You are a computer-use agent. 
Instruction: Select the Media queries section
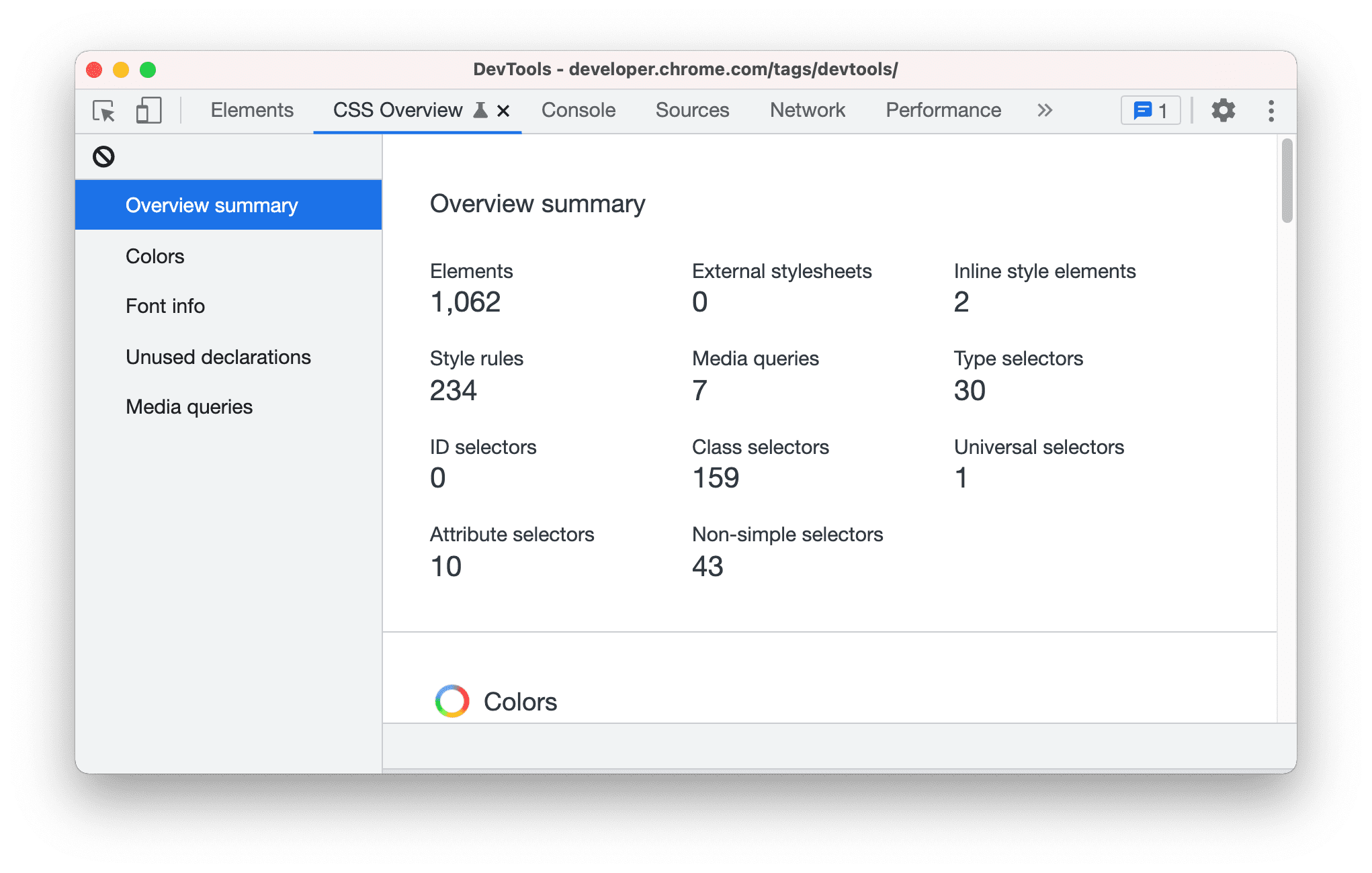coord(190,405)
